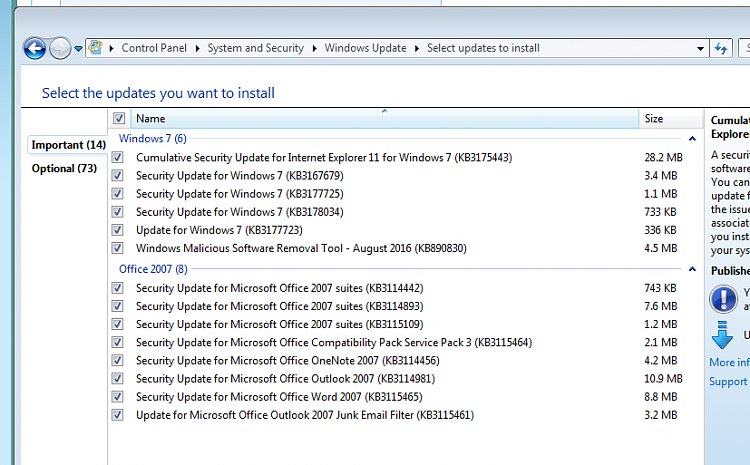750x465 pixels.
Task: Open the Support information link
Action: [729, 382]
